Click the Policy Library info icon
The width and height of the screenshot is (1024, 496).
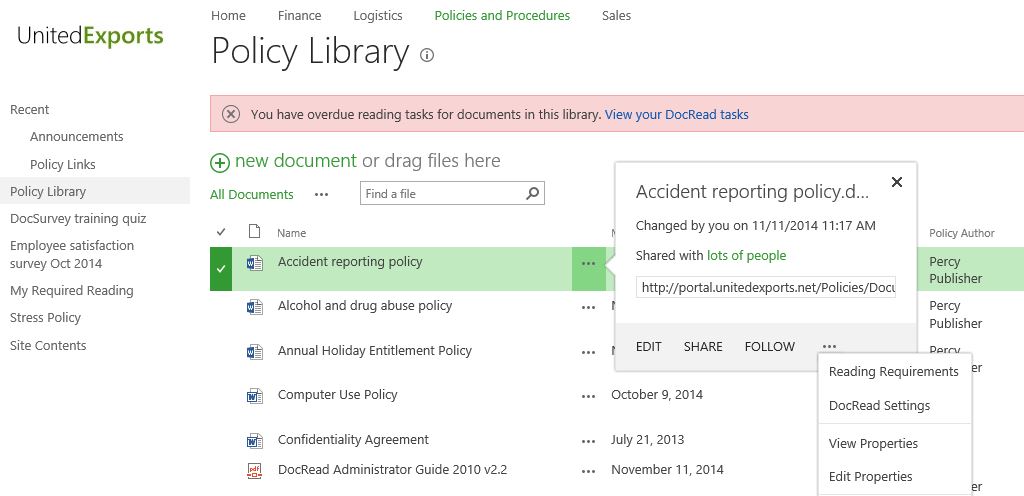[x=427, y=55]
